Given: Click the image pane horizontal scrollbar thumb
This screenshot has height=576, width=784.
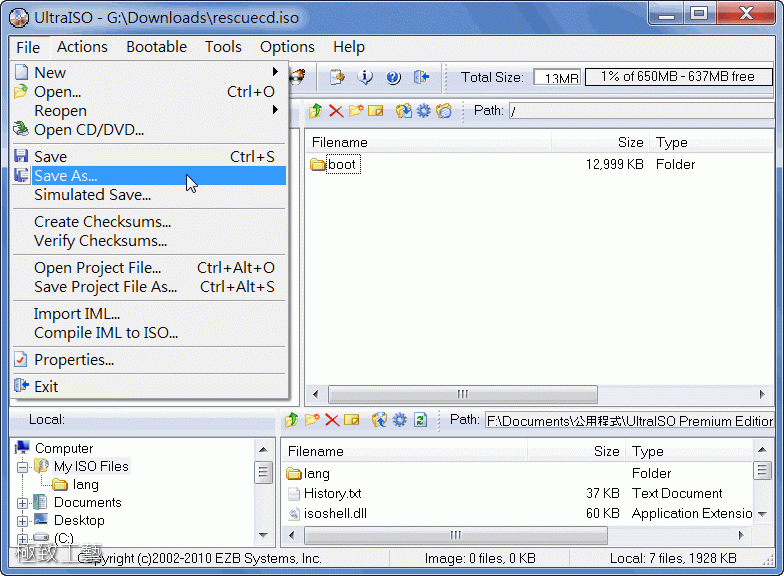Looking at the screenshot, I should (462, 394).
